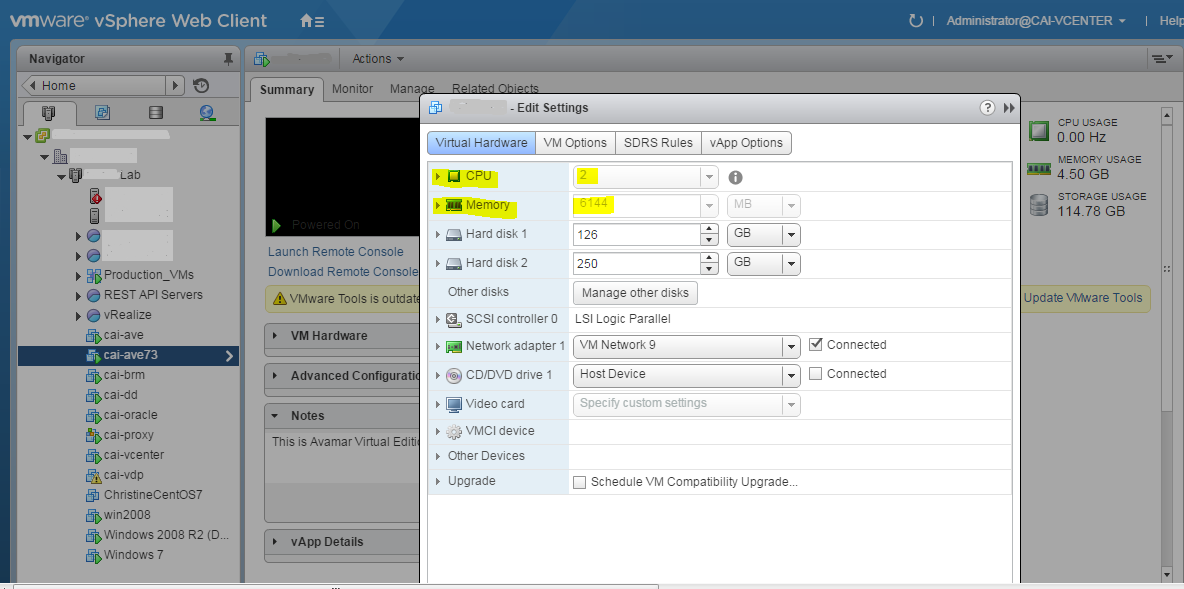Refresh vSphere with the refresh icon

(x=917, y=19)
